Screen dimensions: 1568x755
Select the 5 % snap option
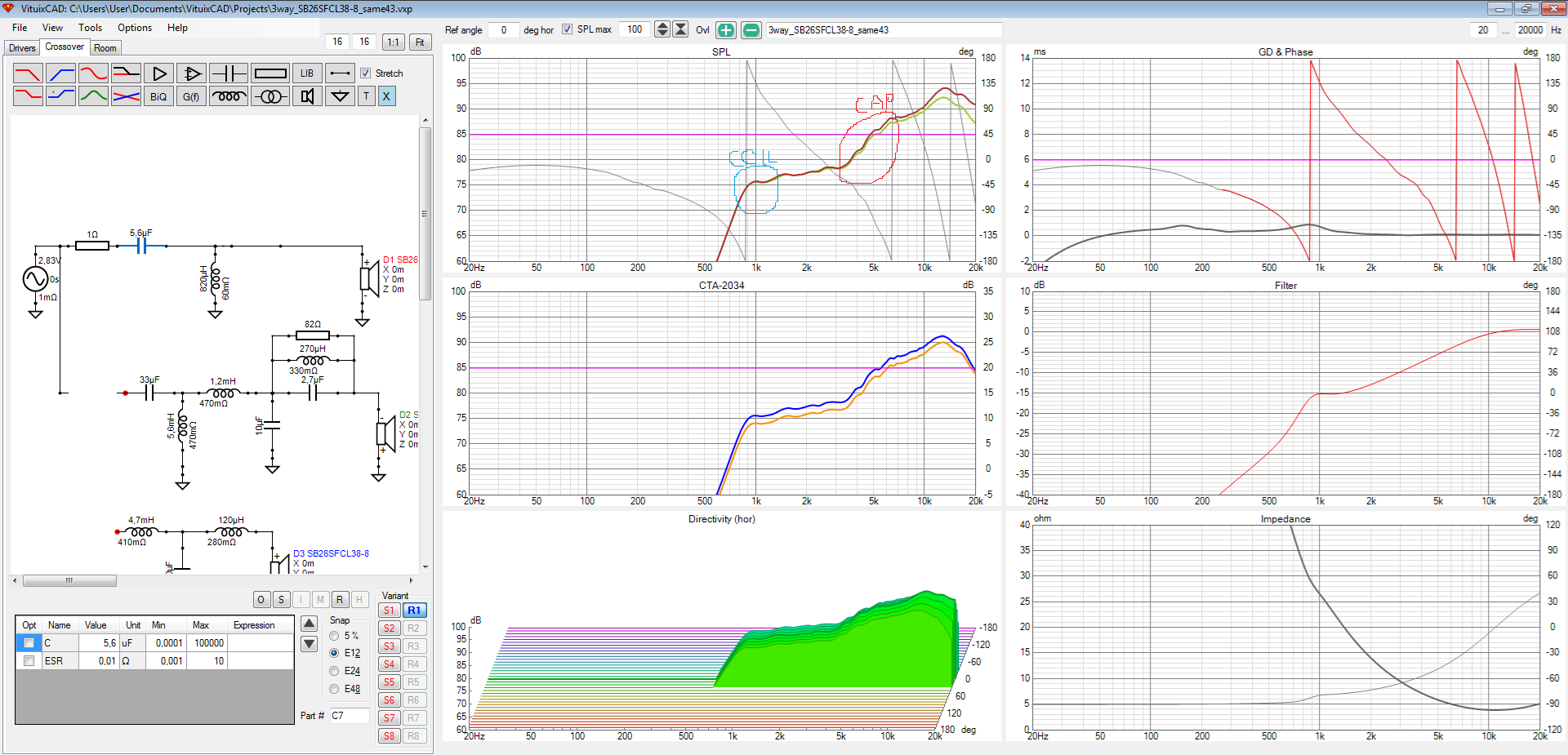[x=334, y=636]
